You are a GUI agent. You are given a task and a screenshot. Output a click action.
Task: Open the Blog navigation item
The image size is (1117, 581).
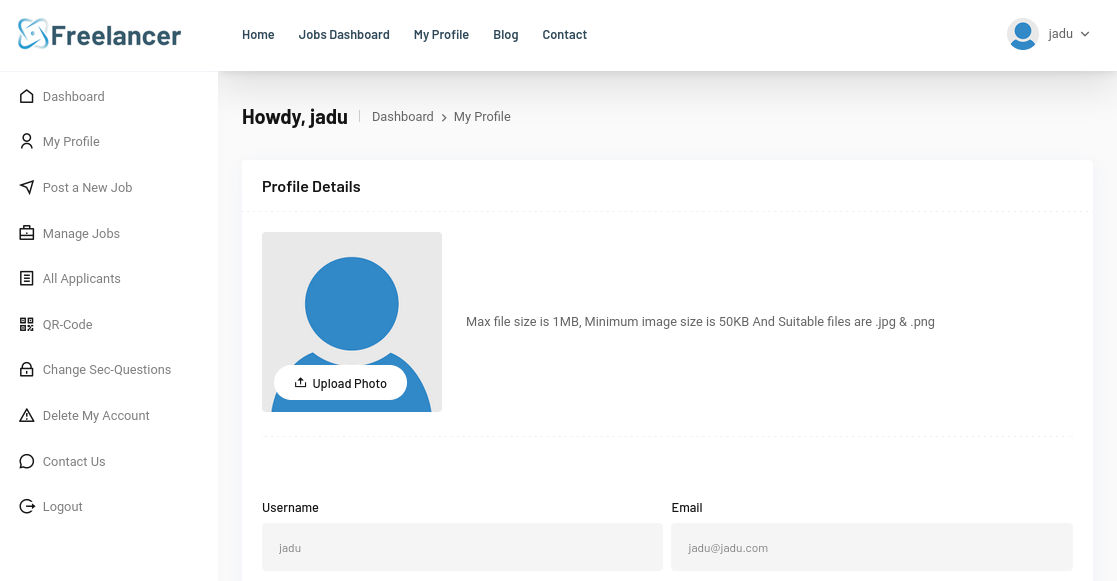click(506, 35)
